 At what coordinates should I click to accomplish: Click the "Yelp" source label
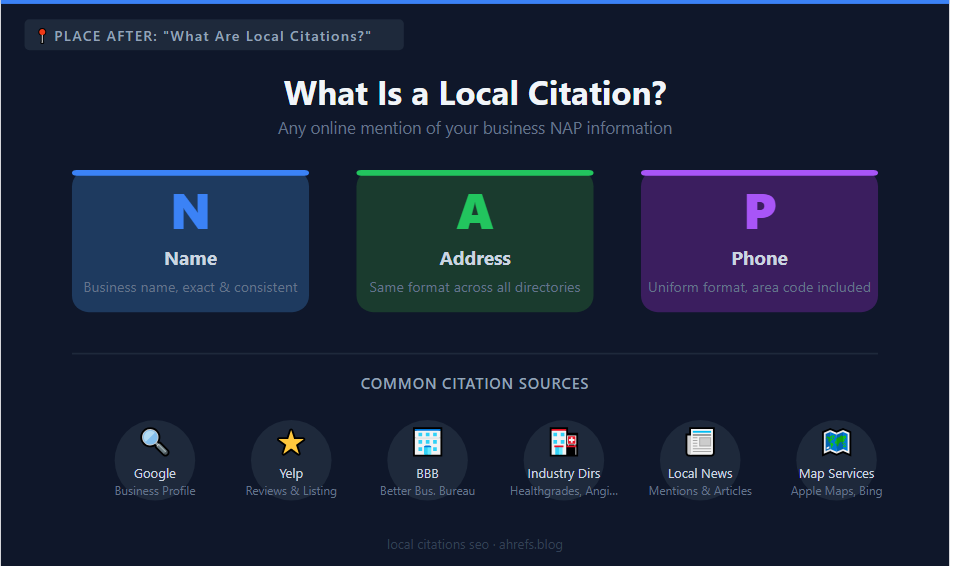[291, 473]
